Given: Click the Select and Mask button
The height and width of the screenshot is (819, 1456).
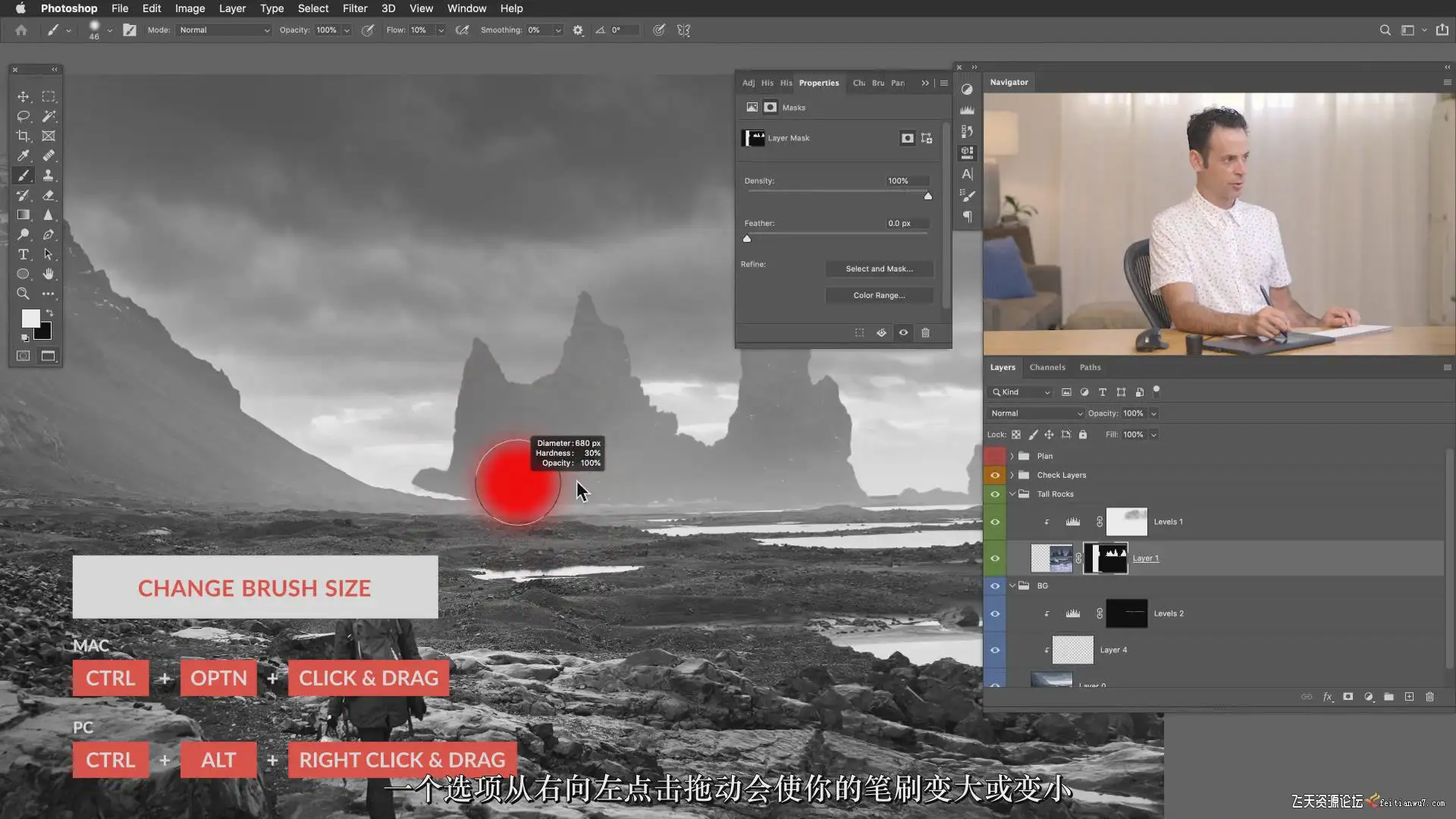Looking at the screenshot, I should click(879, 268).
